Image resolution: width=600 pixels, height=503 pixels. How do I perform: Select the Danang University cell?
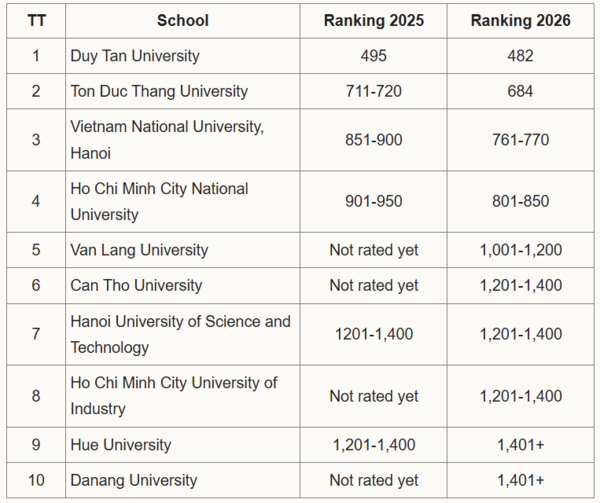pyautogui.click(x=183, y=480)
